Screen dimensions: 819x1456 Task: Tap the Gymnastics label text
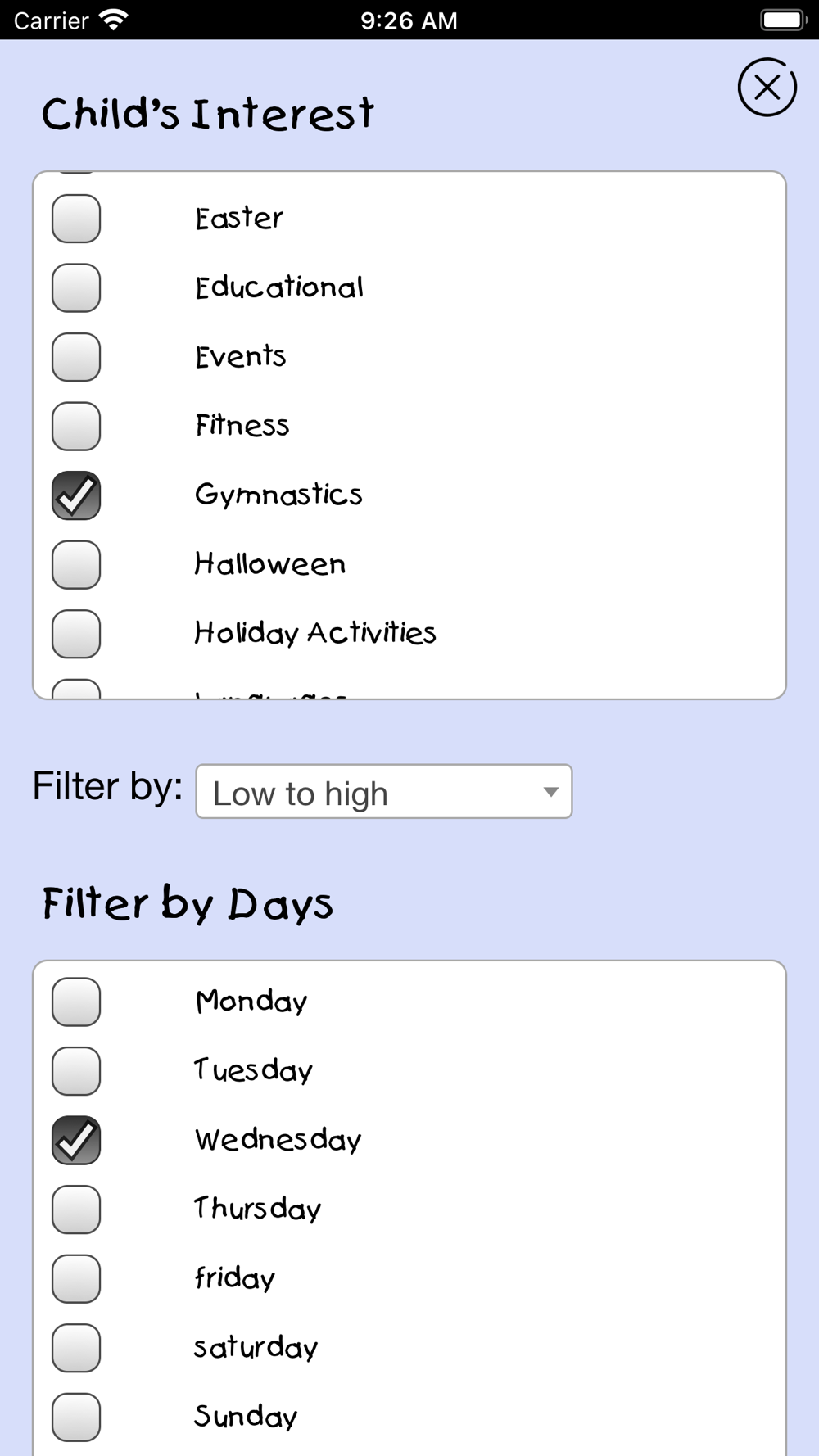[278, 495]
